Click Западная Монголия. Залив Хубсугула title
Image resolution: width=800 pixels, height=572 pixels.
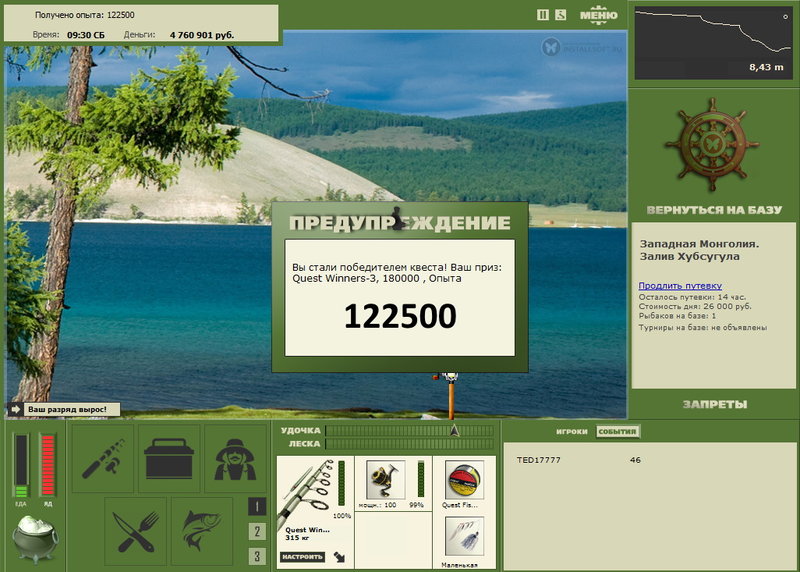click(699, 250)
